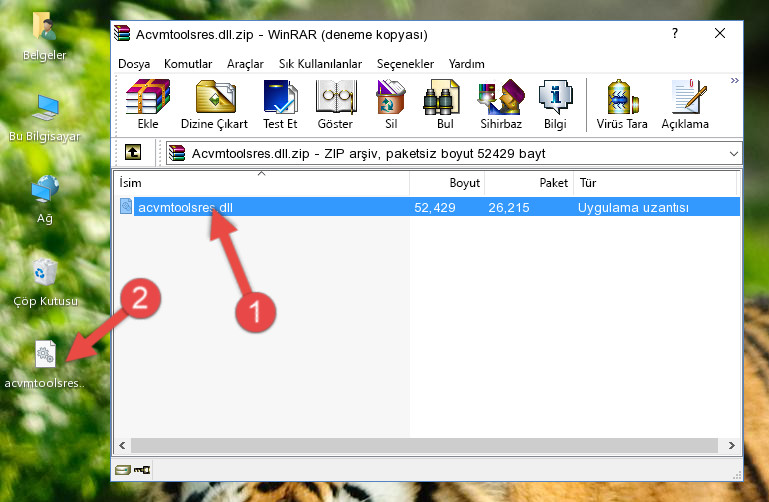The height and width of the screenshot is (502, 769).
Task: Click the key password icon in status bar
Action: [x=142, y=470]
